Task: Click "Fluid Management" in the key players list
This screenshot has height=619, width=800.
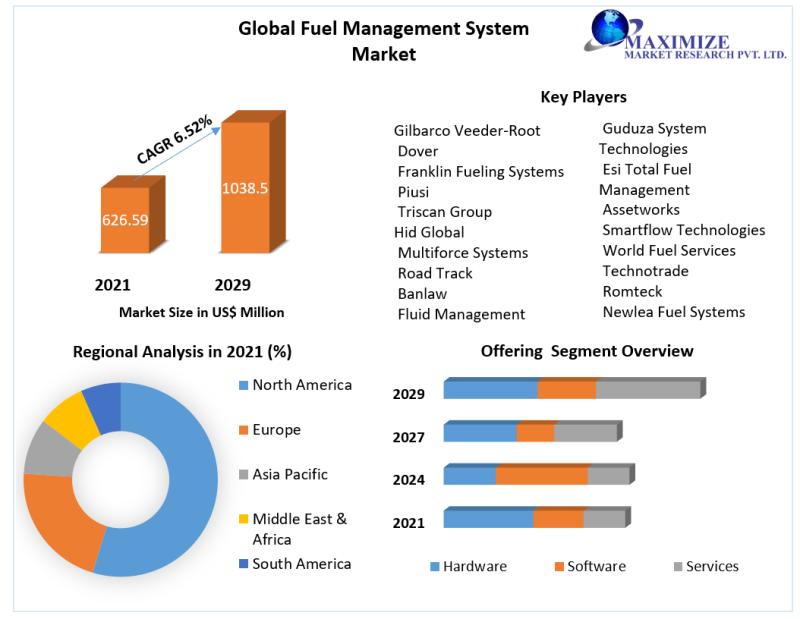Action: coord(461,314)
